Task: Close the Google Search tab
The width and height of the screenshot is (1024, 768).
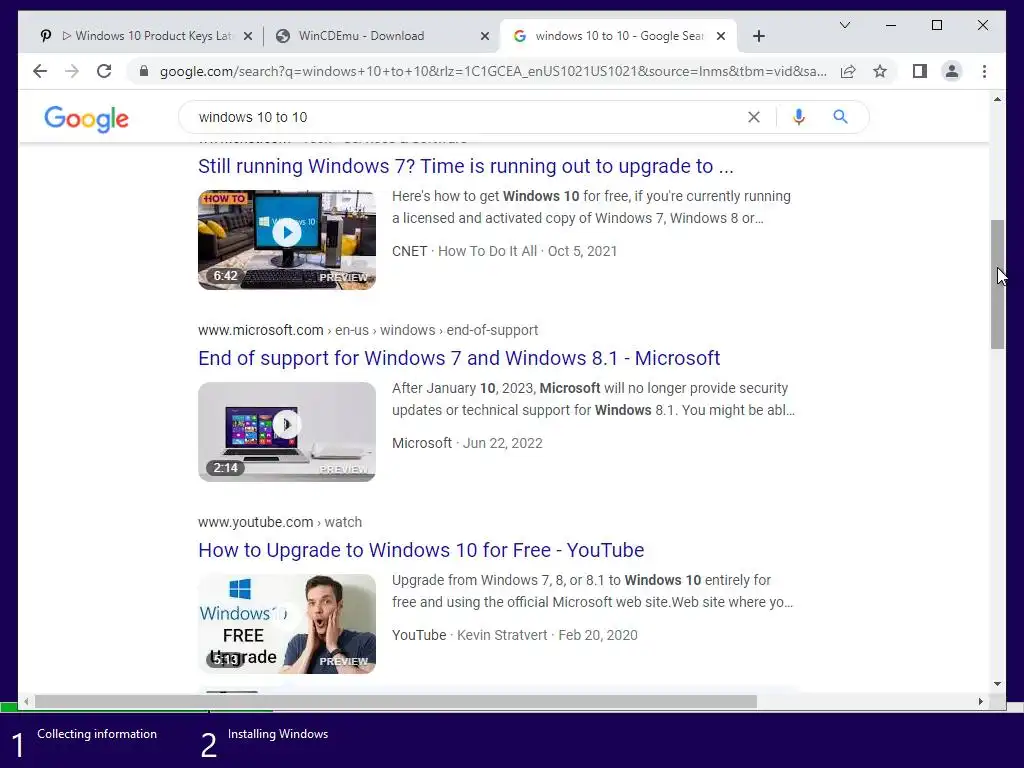Action: [x=721, y=36]
